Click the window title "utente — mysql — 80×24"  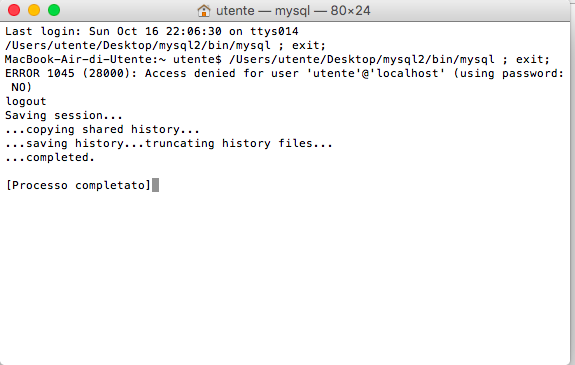coord(293,11)
